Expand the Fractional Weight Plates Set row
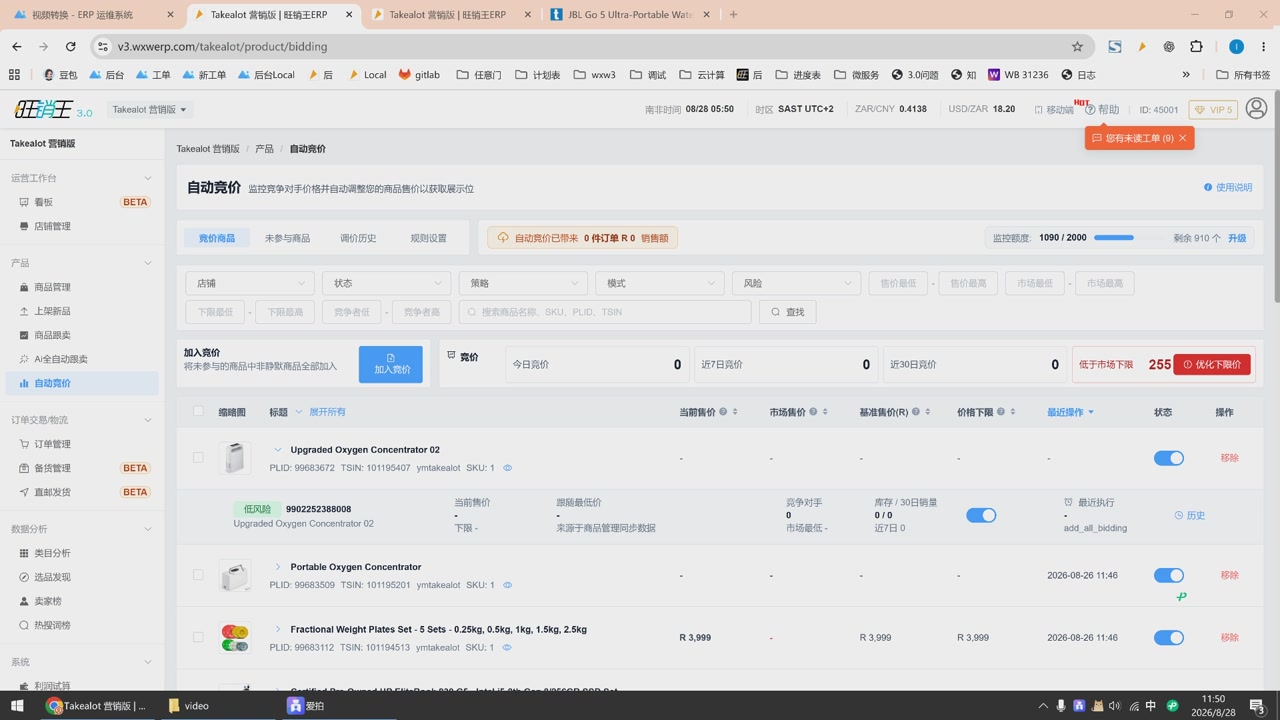1280x720 pixels. (278, 629)
